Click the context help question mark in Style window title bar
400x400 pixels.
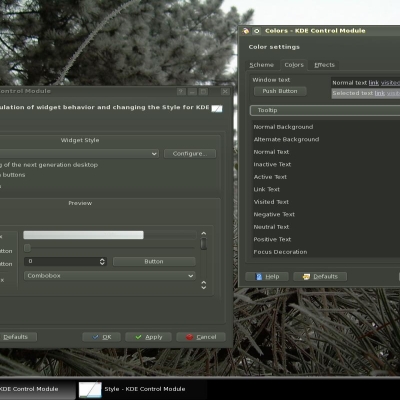click(181, 92)
